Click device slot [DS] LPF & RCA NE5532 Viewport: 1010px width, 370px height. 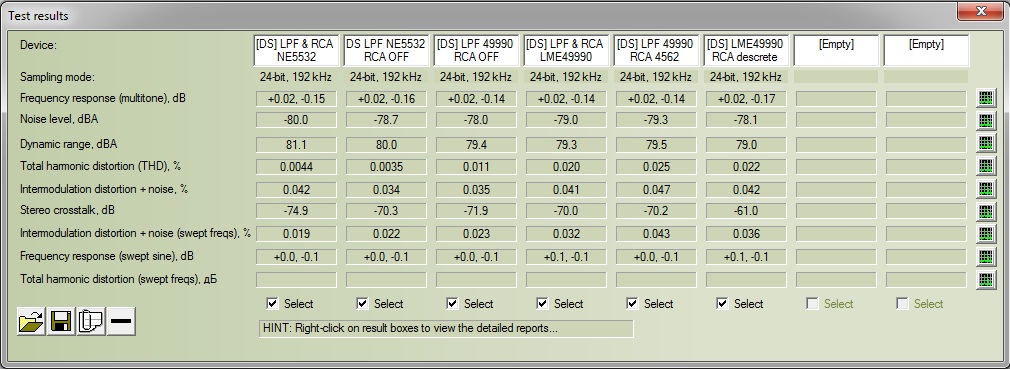[295, 50]
